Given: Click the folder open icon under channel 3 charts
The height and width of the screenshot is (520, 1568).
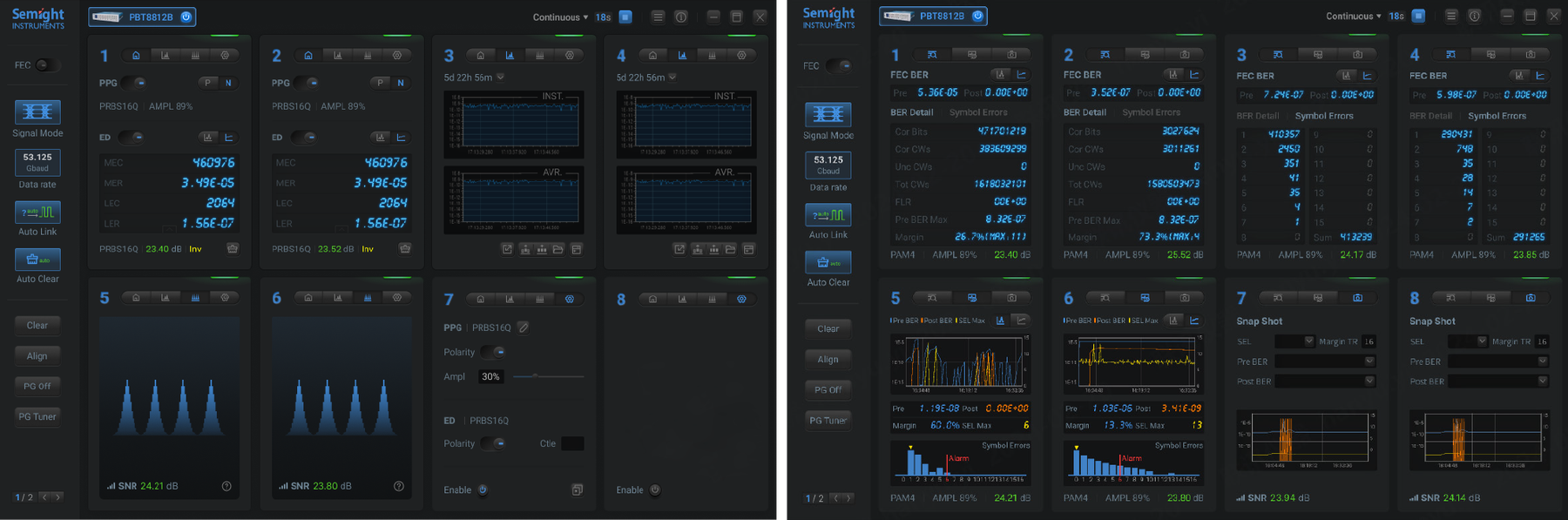Looking at the screenshot, I should coord(558,249).
